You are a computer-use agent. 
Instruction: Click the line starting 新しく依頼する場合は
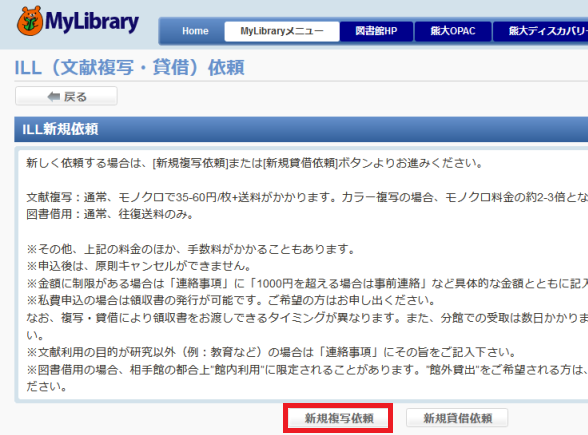(x=255, y=164)
